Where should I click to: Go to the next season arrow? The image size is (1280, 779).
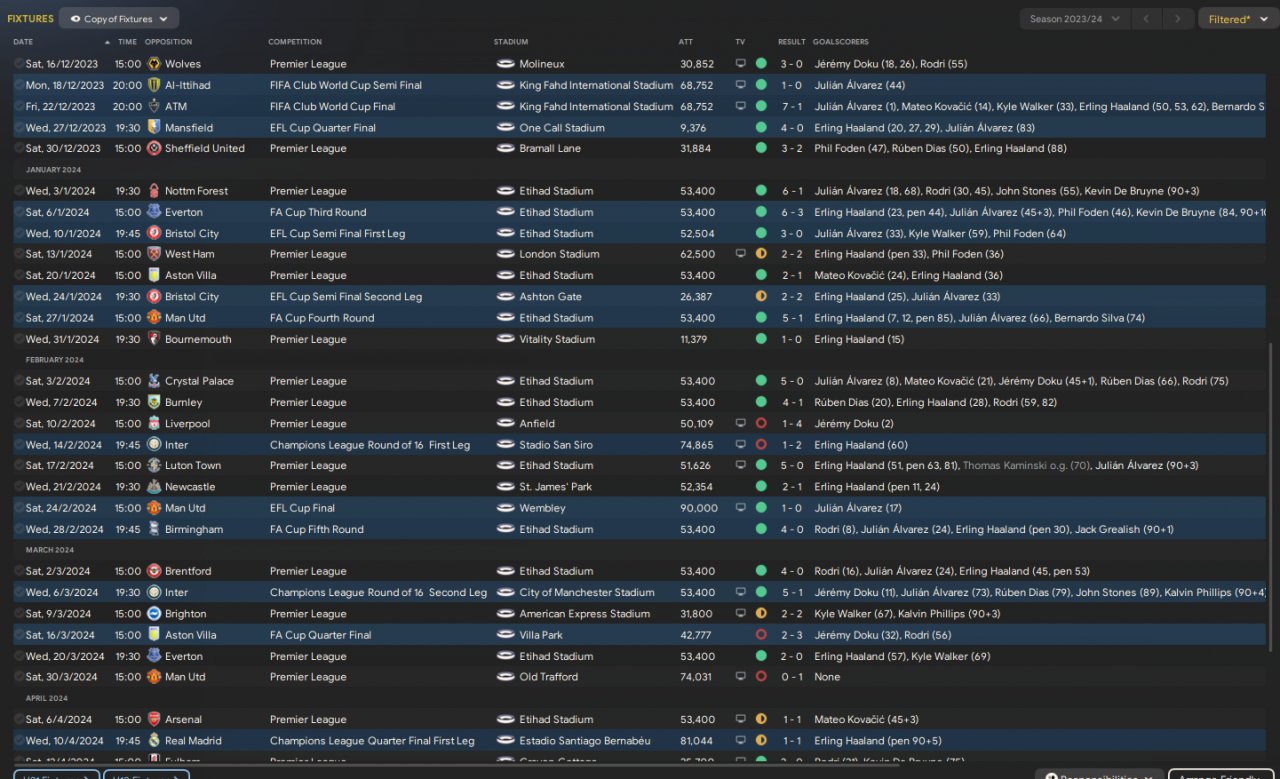pos(1180,18)
